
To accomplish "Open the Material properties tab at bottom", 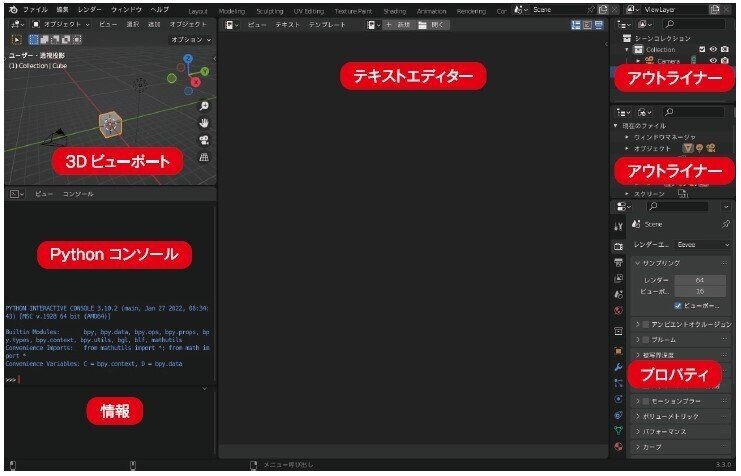I will point(618,446).
